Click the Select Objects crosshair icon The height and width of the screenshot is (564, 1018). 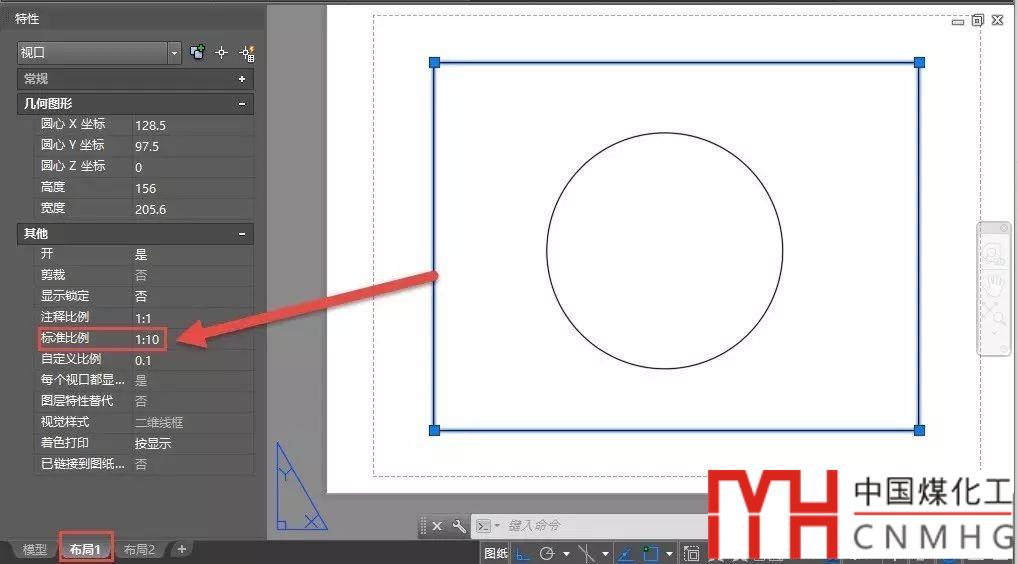222,53
